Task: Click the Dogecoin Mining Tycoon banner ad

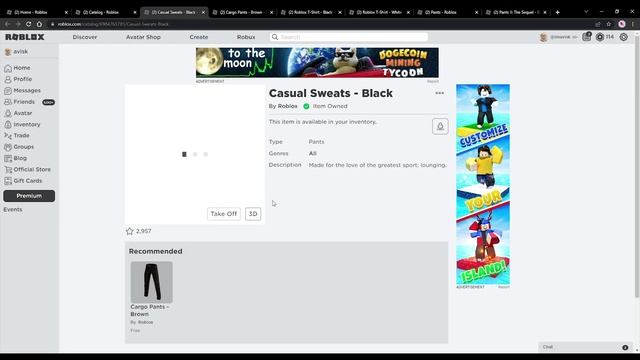Action: point(317,62)
